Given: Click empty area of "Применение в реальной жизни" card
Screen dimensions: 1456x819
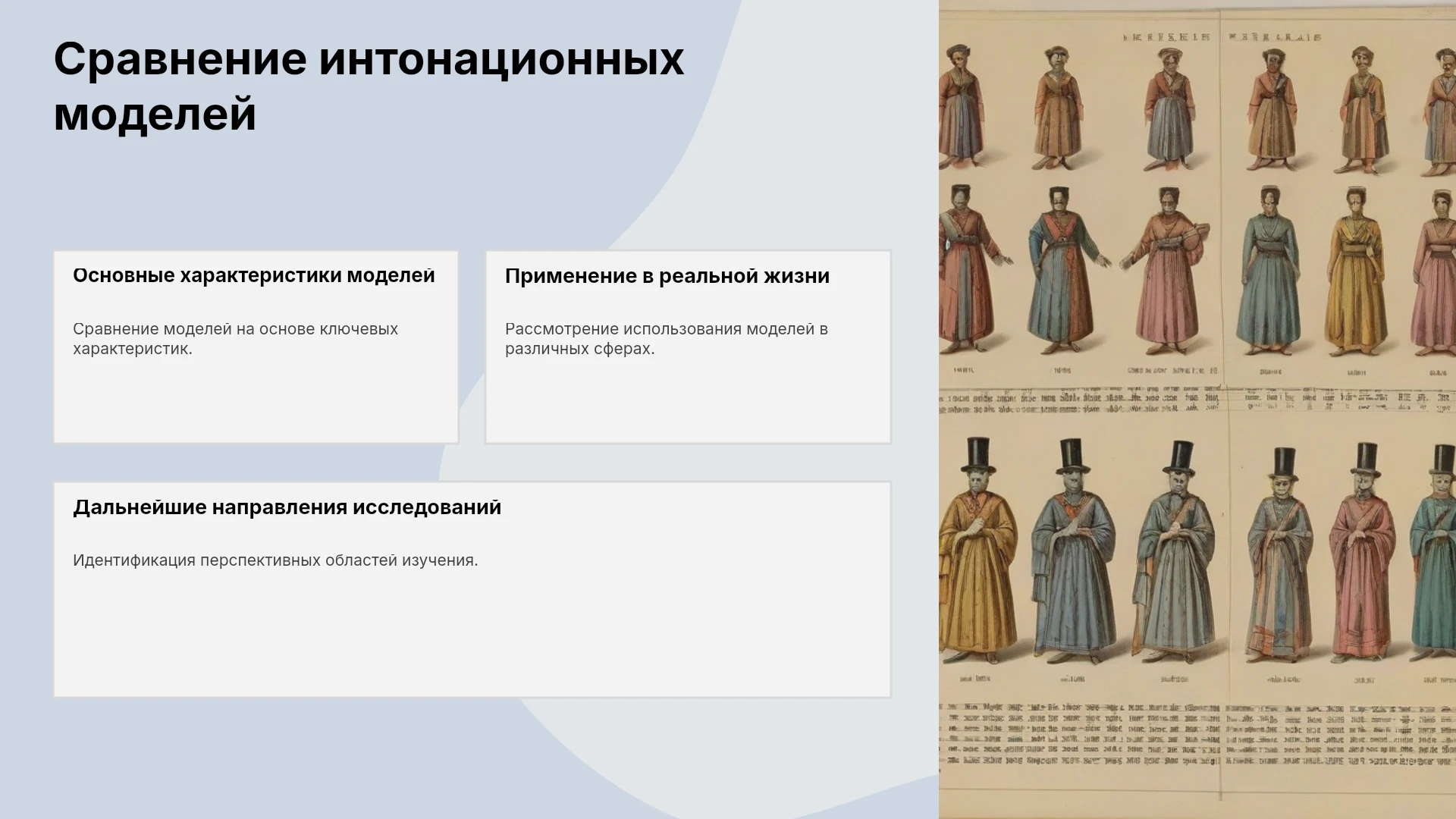Looking at the screenshot, I should [x=688, y=402].
